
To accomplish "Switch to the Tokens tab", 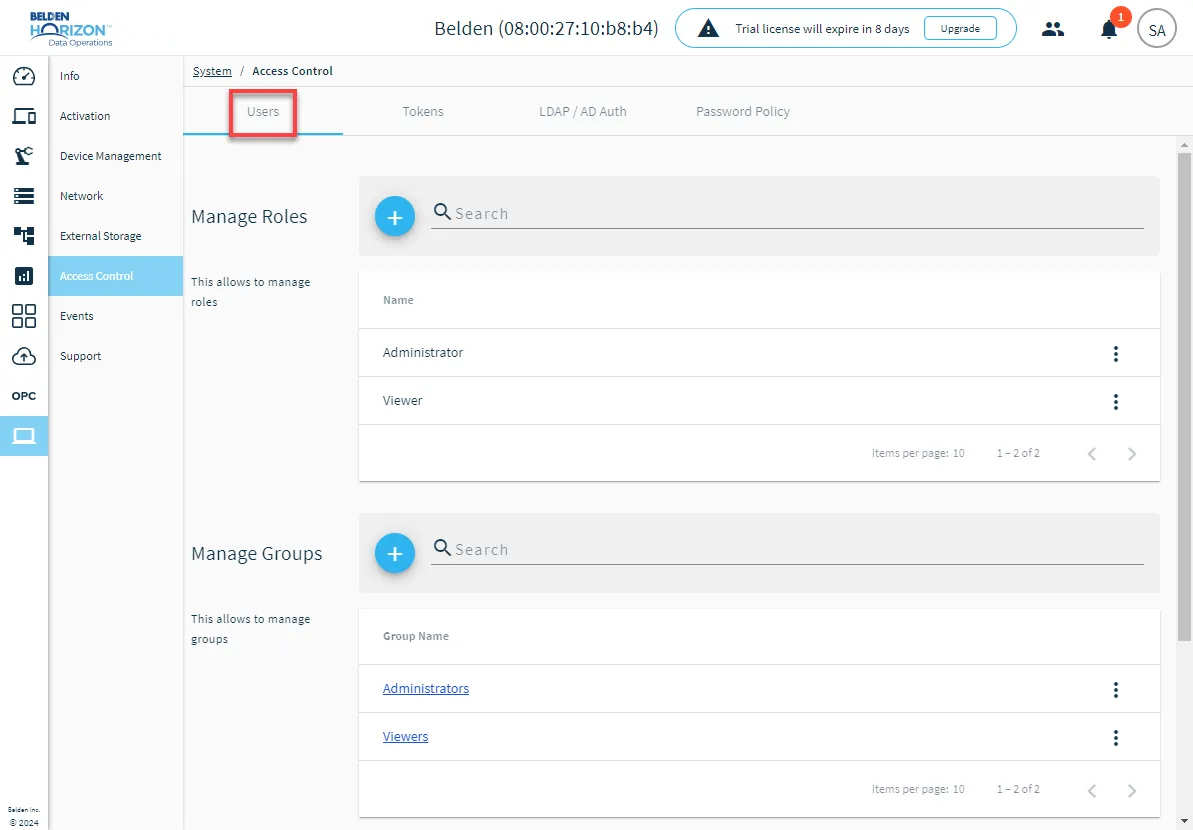I will pyautogui.click(x=423, y=112).
